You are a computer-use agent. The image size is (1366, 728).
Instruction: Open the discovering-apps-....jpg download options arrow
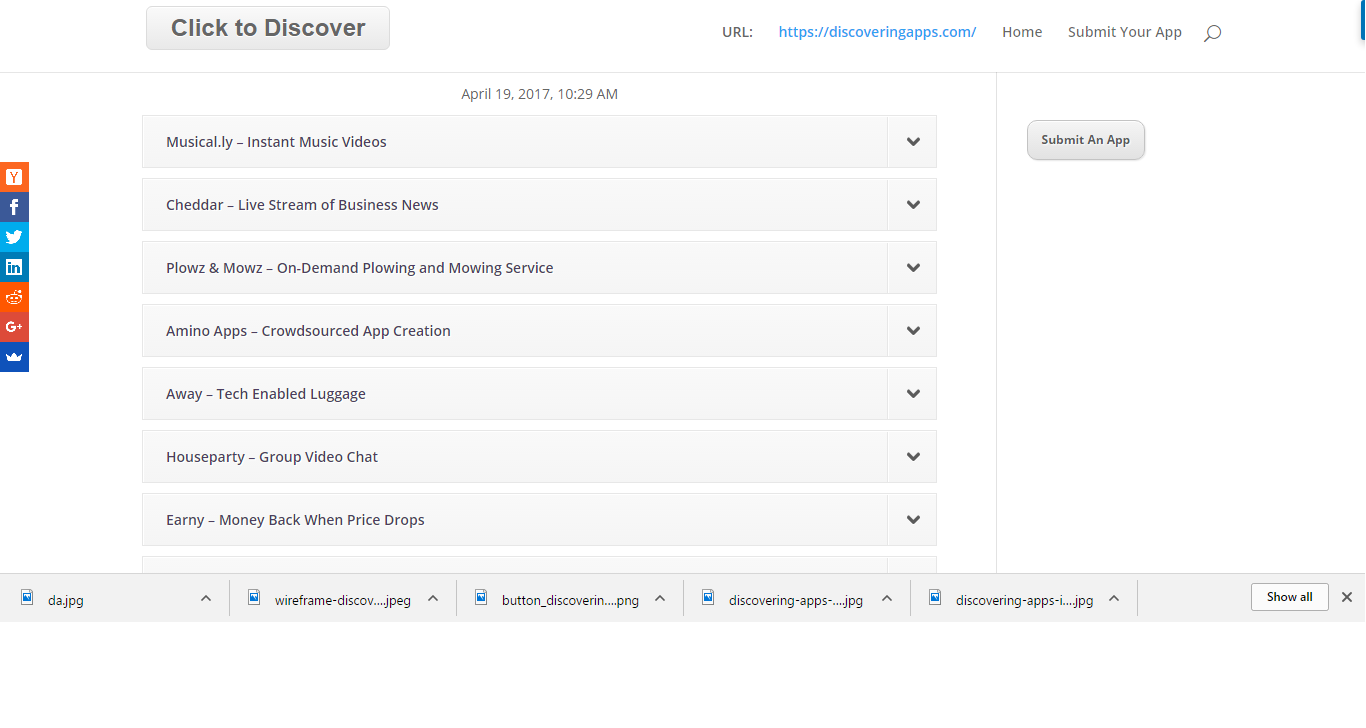tap(887, 598)
